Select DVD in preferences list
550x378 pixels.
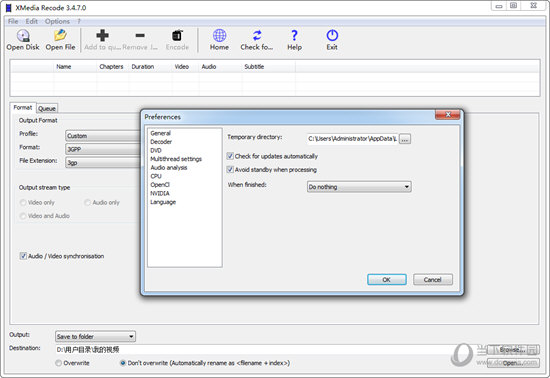tap(156, 150)
